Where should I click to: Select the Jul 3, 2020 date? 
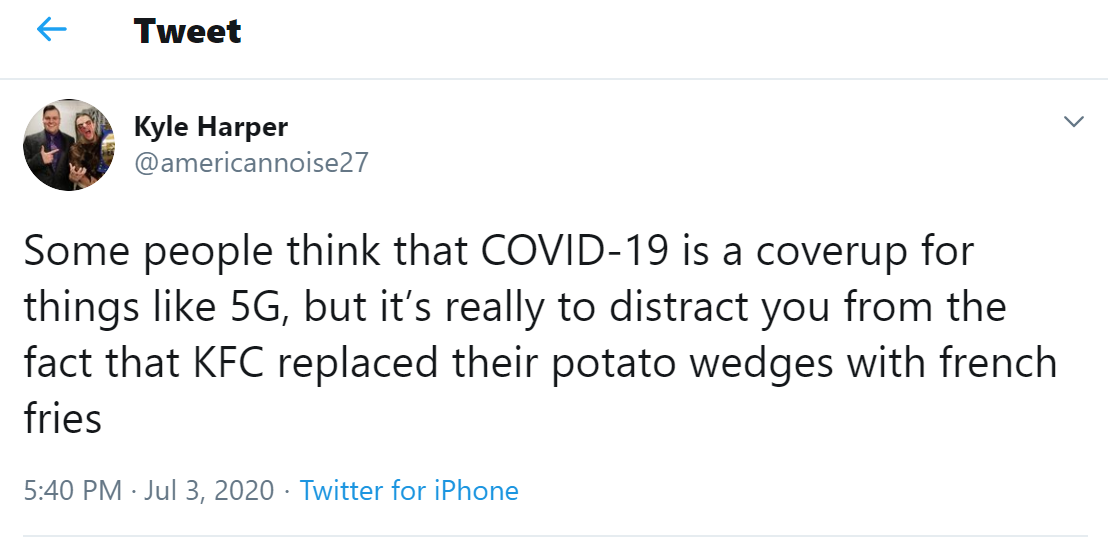211,491
